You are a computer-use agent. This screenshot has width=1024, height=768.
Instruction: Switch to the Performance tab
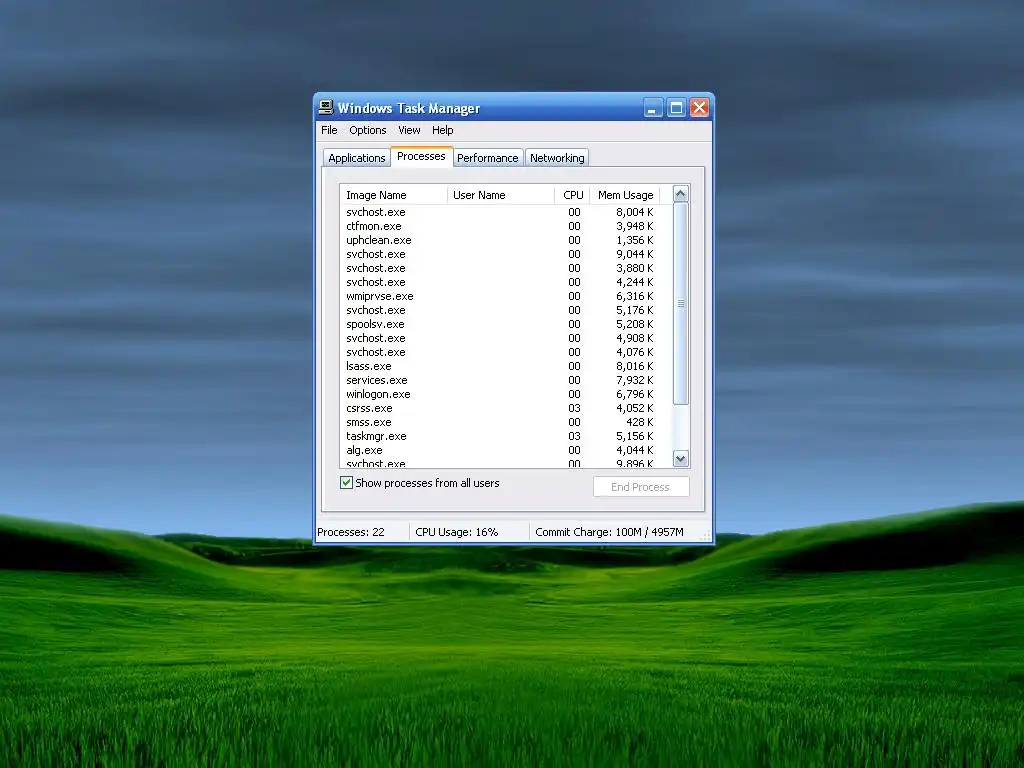(488, 158)
